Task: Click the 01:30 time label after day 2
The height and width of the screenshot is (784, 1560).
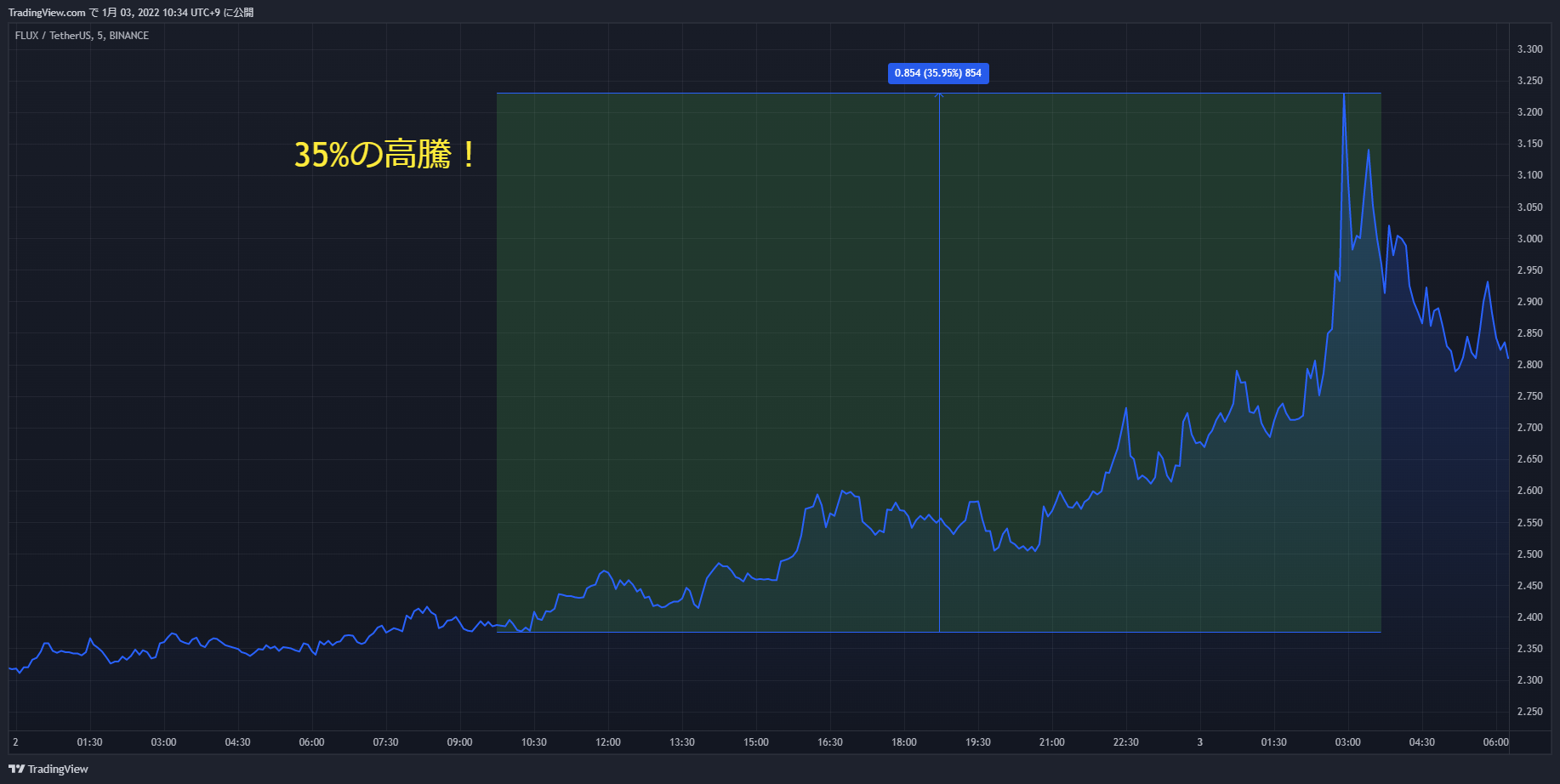Action: coord(89,742)
